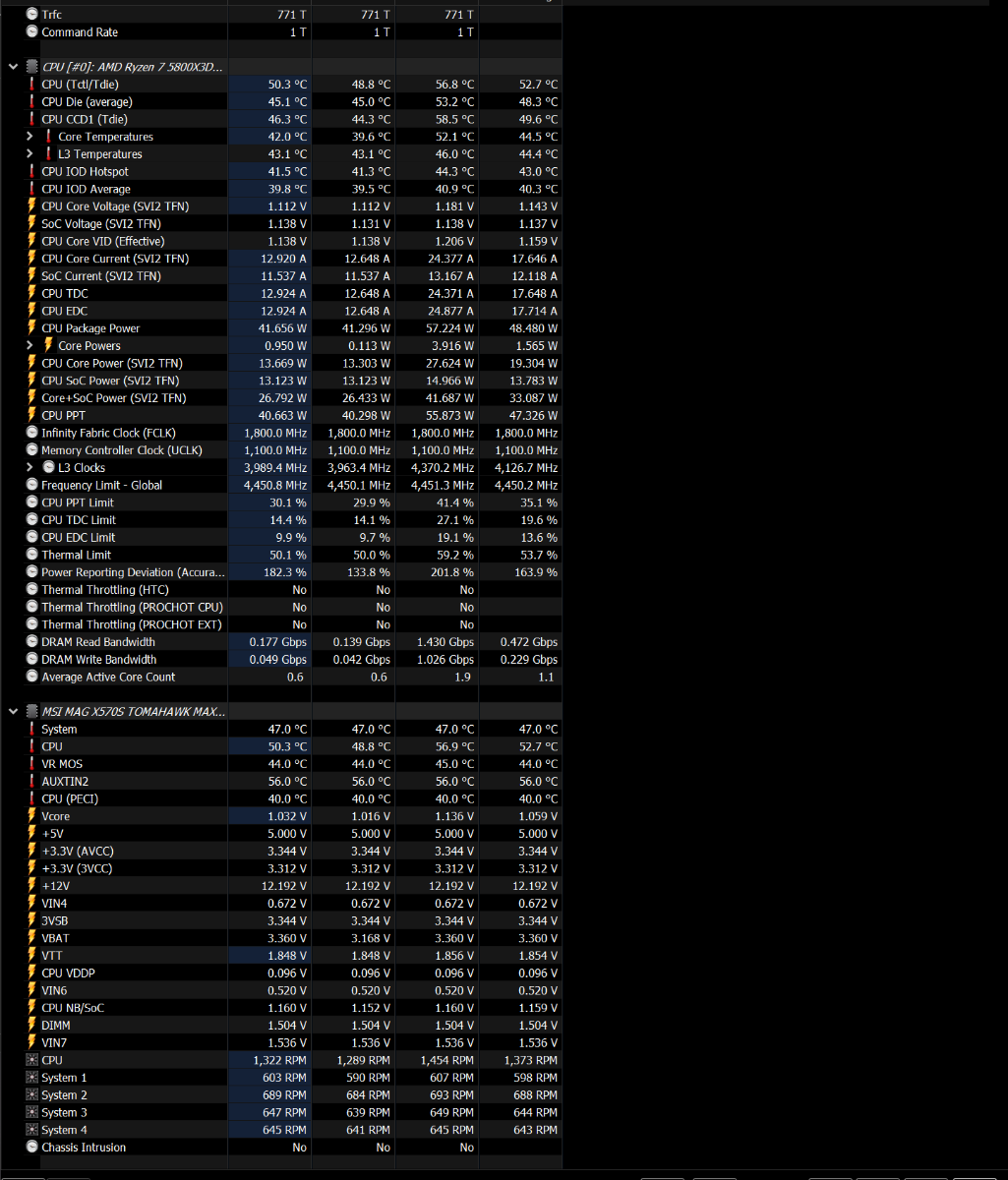Click the icon of Average Active Core Count

[x=32, y=677]
